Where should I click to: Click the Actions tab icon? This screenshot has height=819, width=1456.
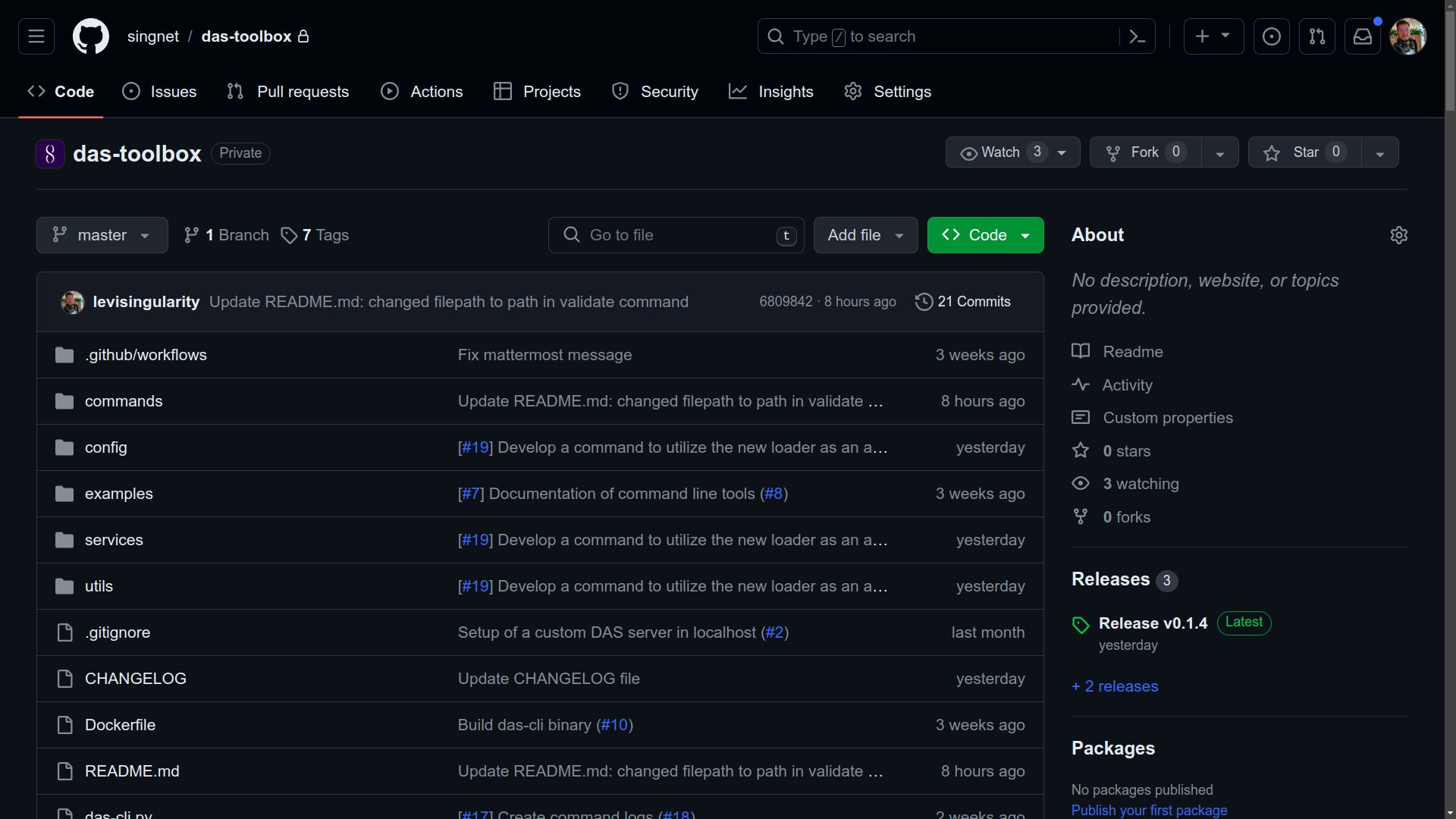coord(391,92)
